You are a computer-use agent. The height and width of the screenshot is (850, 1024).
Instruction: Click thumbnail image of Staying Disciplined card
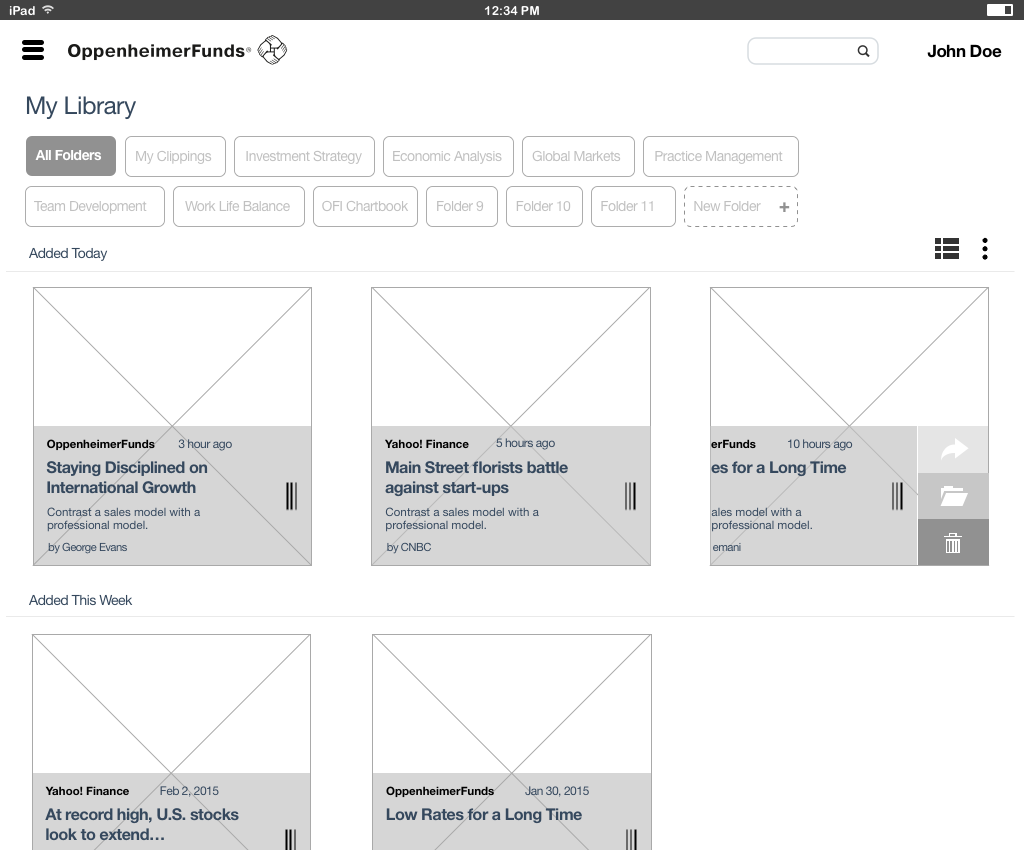point(172,357)
